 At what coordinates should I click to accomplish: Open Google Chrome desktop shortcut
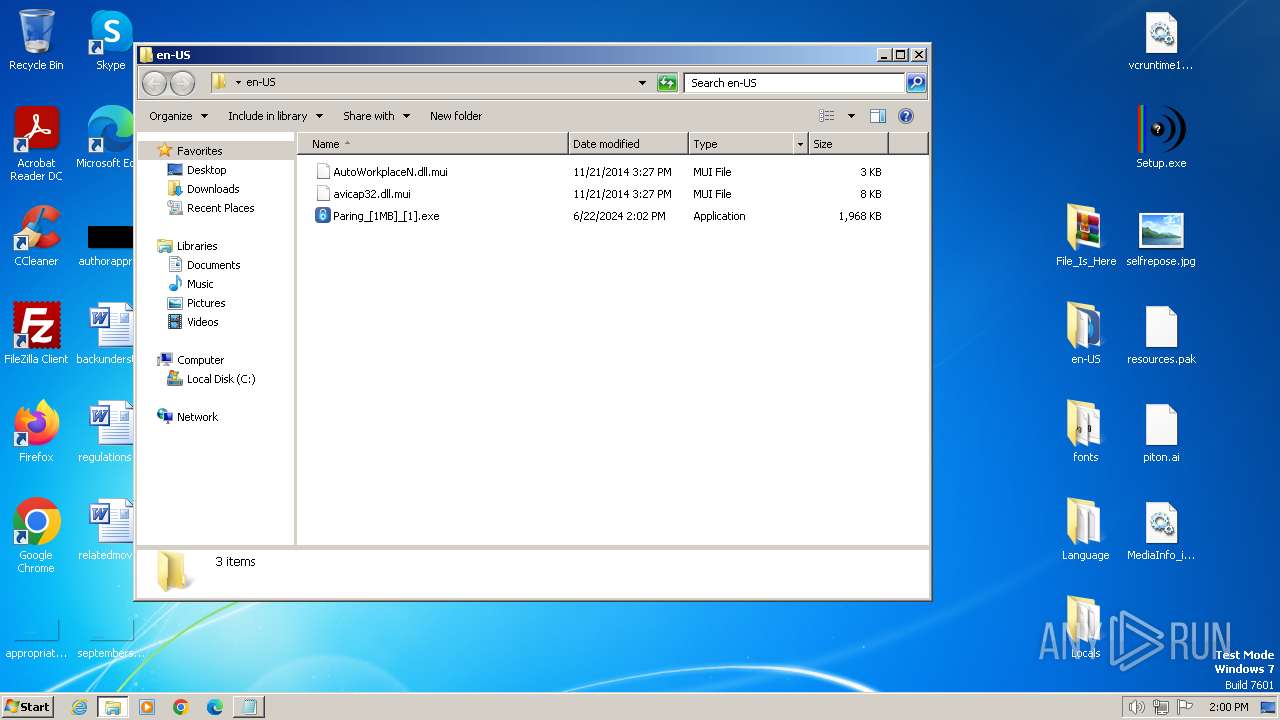click(36, 536)
